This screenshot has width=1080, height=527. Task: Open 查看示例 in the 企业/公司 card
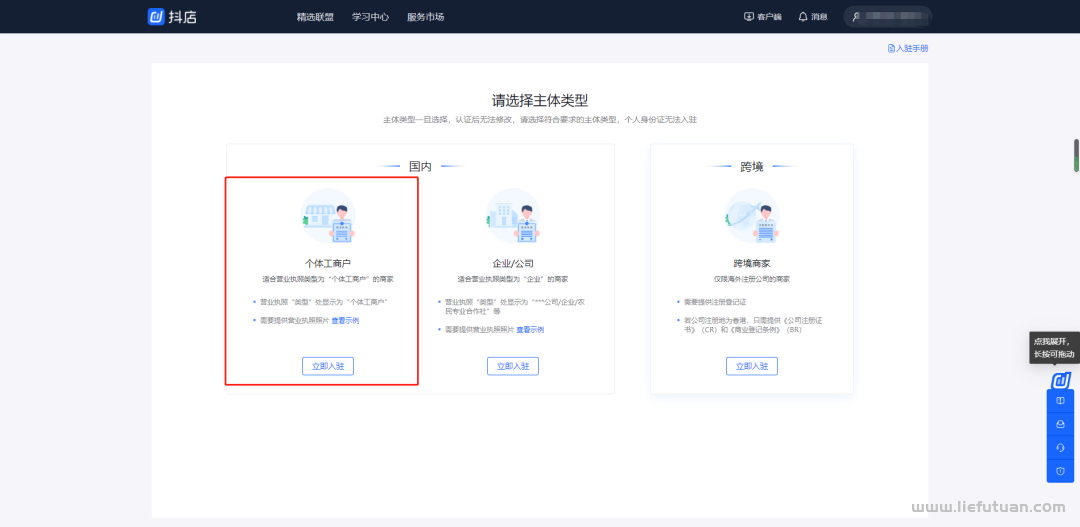530,330
